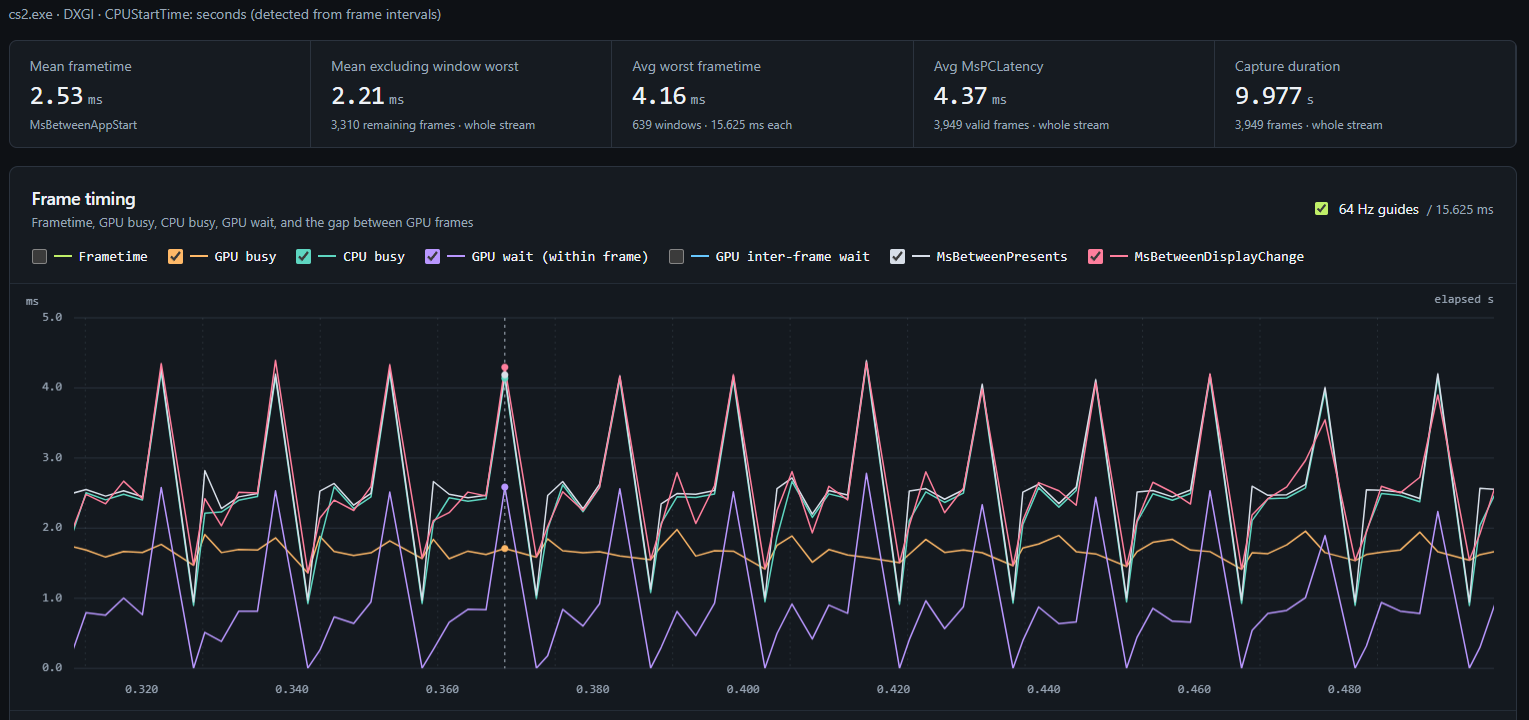Screen dimensions: 1529x720
Task: Toggle the GPU wait (within frame) checkbox
Action: point(433,257)
